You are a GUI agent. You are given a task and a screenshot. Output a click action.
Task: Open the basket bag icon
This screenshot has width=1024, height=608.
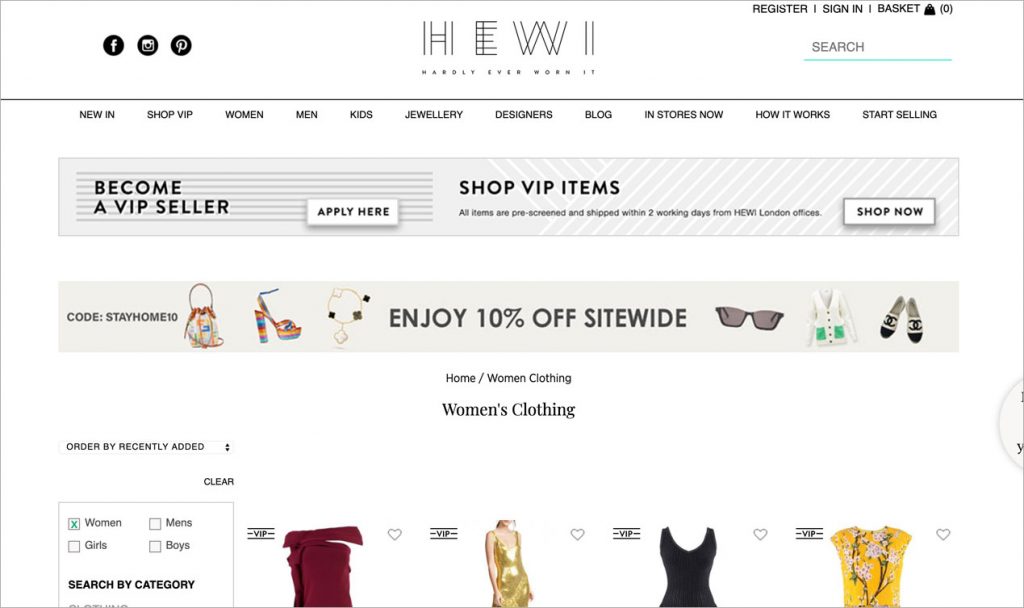pyautogui.click(x=929, y=9)
